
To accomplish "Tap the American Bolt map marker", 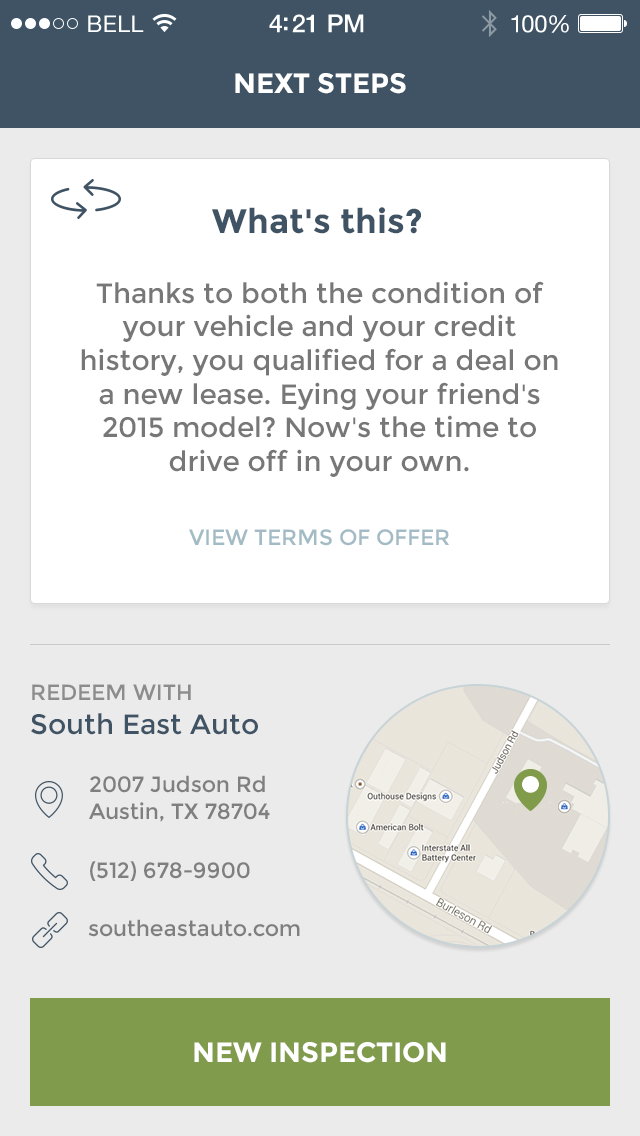I will click(362, 828).
